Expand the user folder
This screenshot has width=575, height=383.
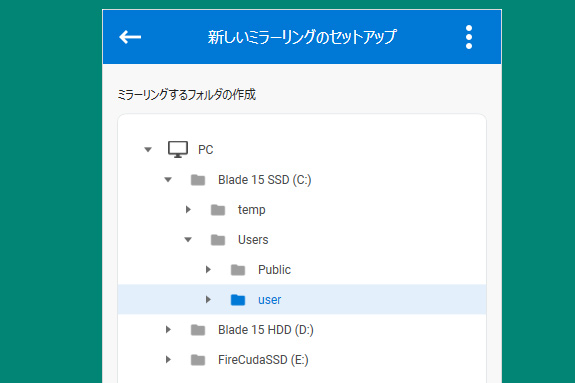click(208, 300)
